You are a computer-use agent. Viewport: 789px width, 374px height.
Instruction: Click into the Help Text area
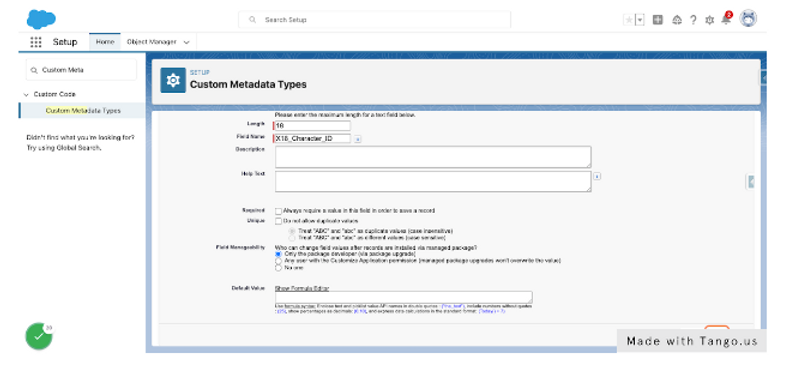pyautogui.click(x=433, y=181)
